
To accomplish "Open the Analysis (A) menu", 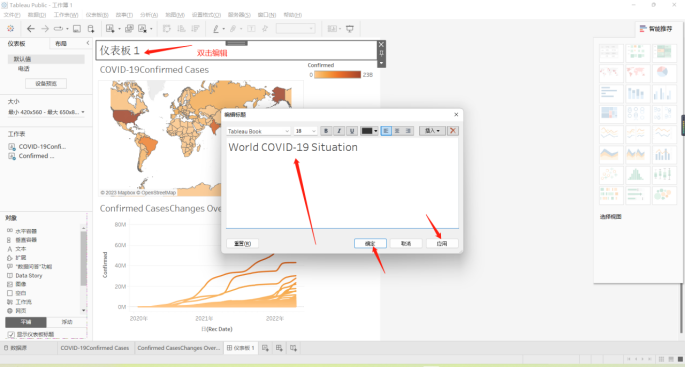I will click(149, 15).
